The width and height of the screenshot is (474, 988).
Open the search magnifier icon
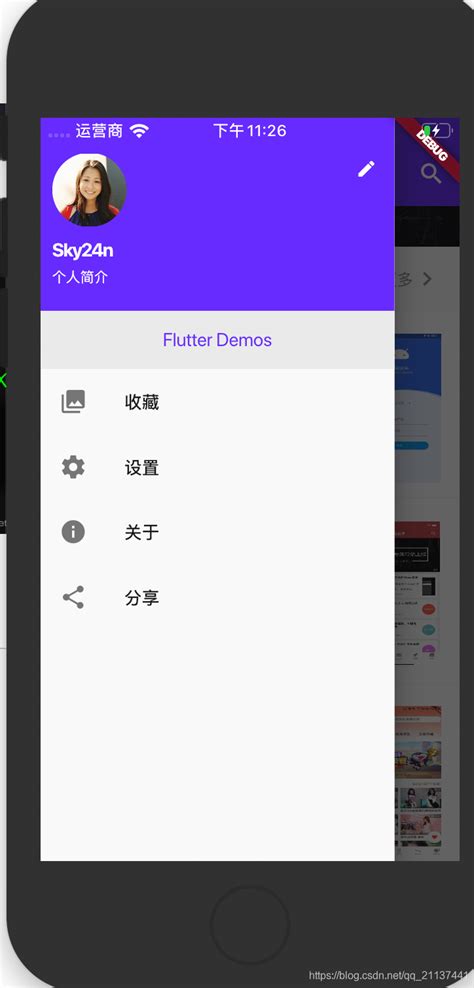[x=431, y=173]
